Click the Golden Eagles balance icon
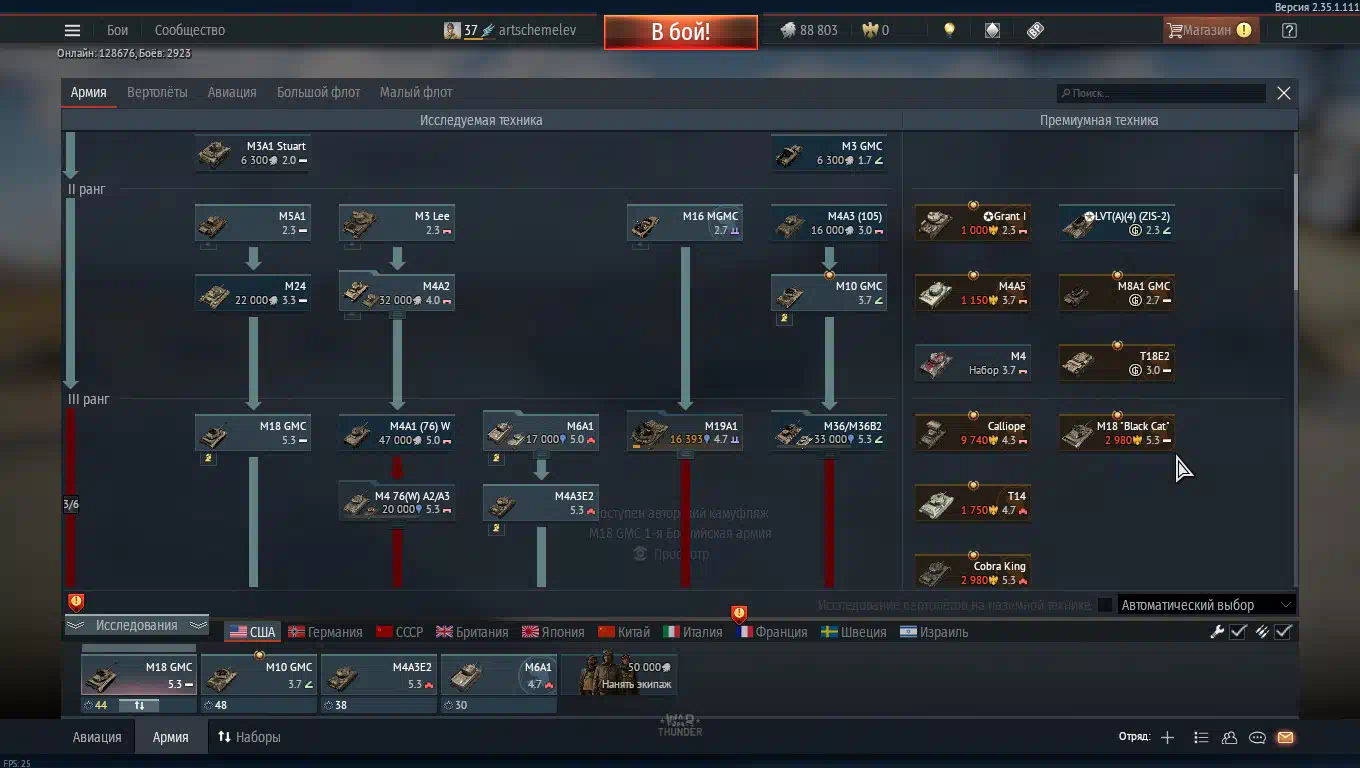Screen dimensions: 1360x768 [x=870, y=30]
